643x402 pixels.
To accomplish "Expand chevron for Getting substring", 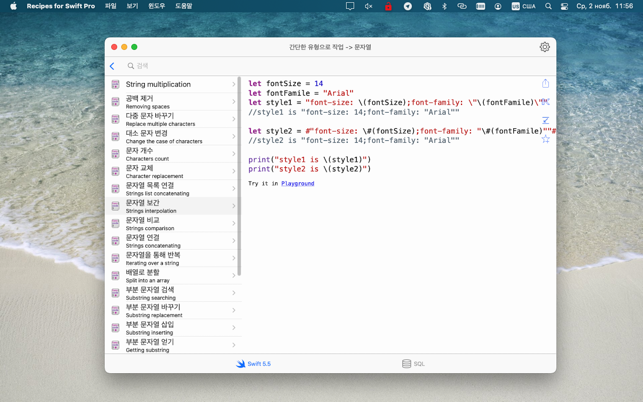I will point(234,345).
